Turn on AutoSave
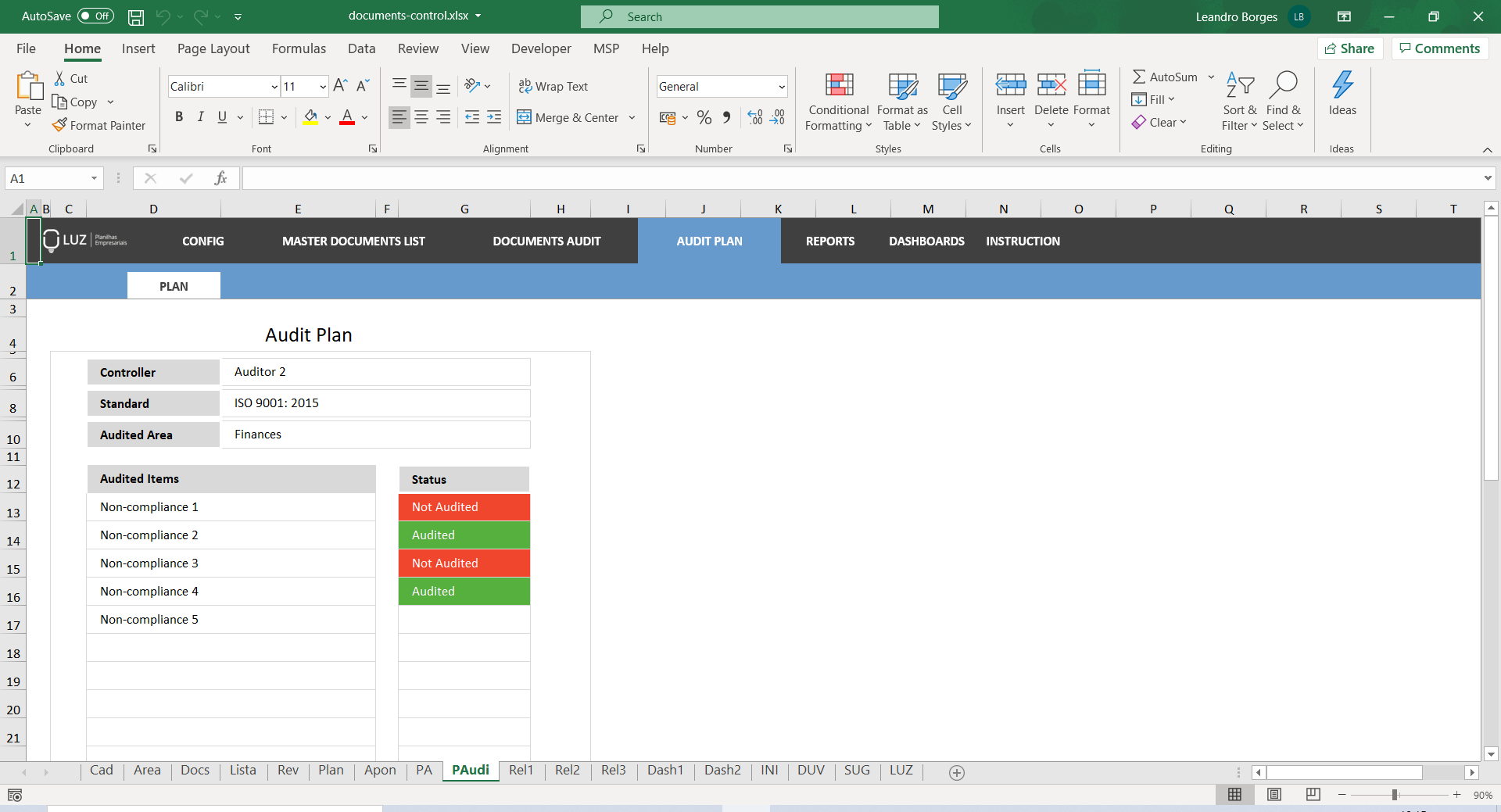Image resolution: width=1501 pixels, height=812 pixels. [x=94, y=16]
